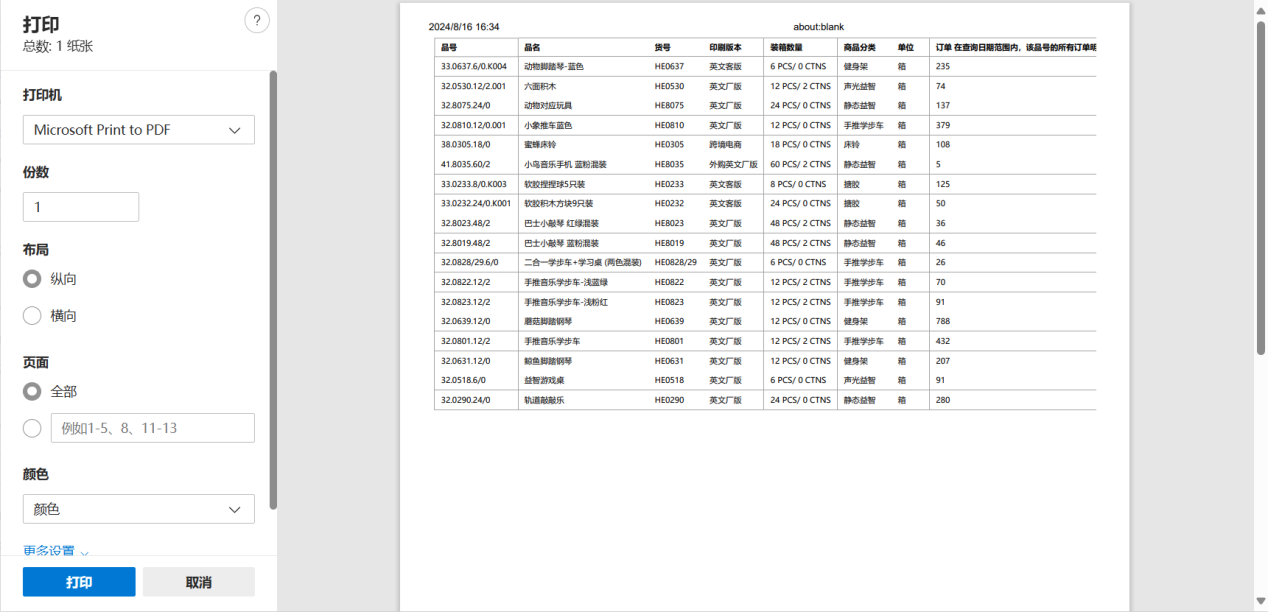This screenshot has height=612, width=1268.
Task: Click the print preview scrollbar thumb
Action: point(1260,186)
